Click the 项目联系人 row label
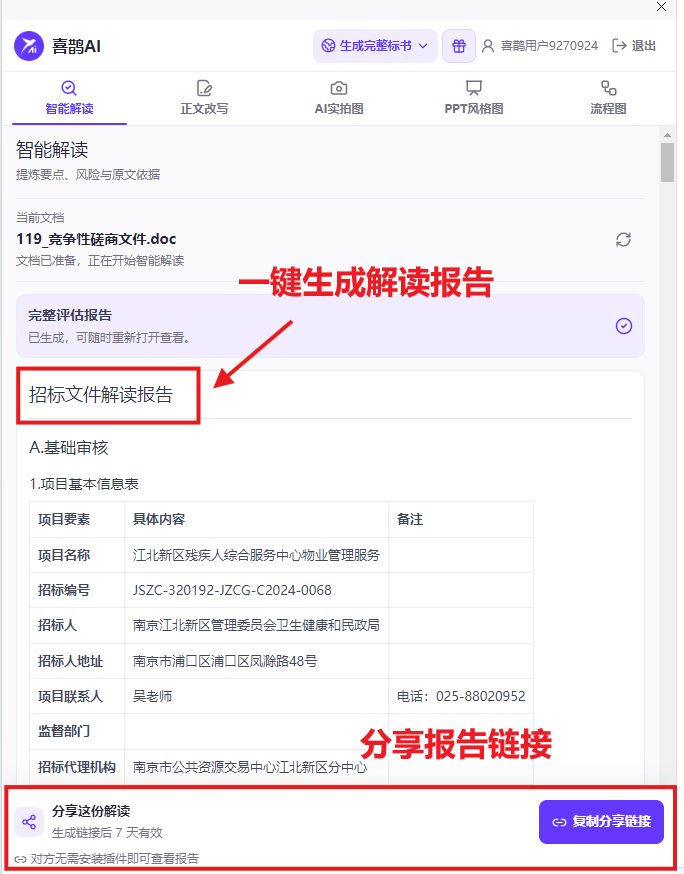Image resolution: width=684 pixels, height=874 pixels. (70, 696)
